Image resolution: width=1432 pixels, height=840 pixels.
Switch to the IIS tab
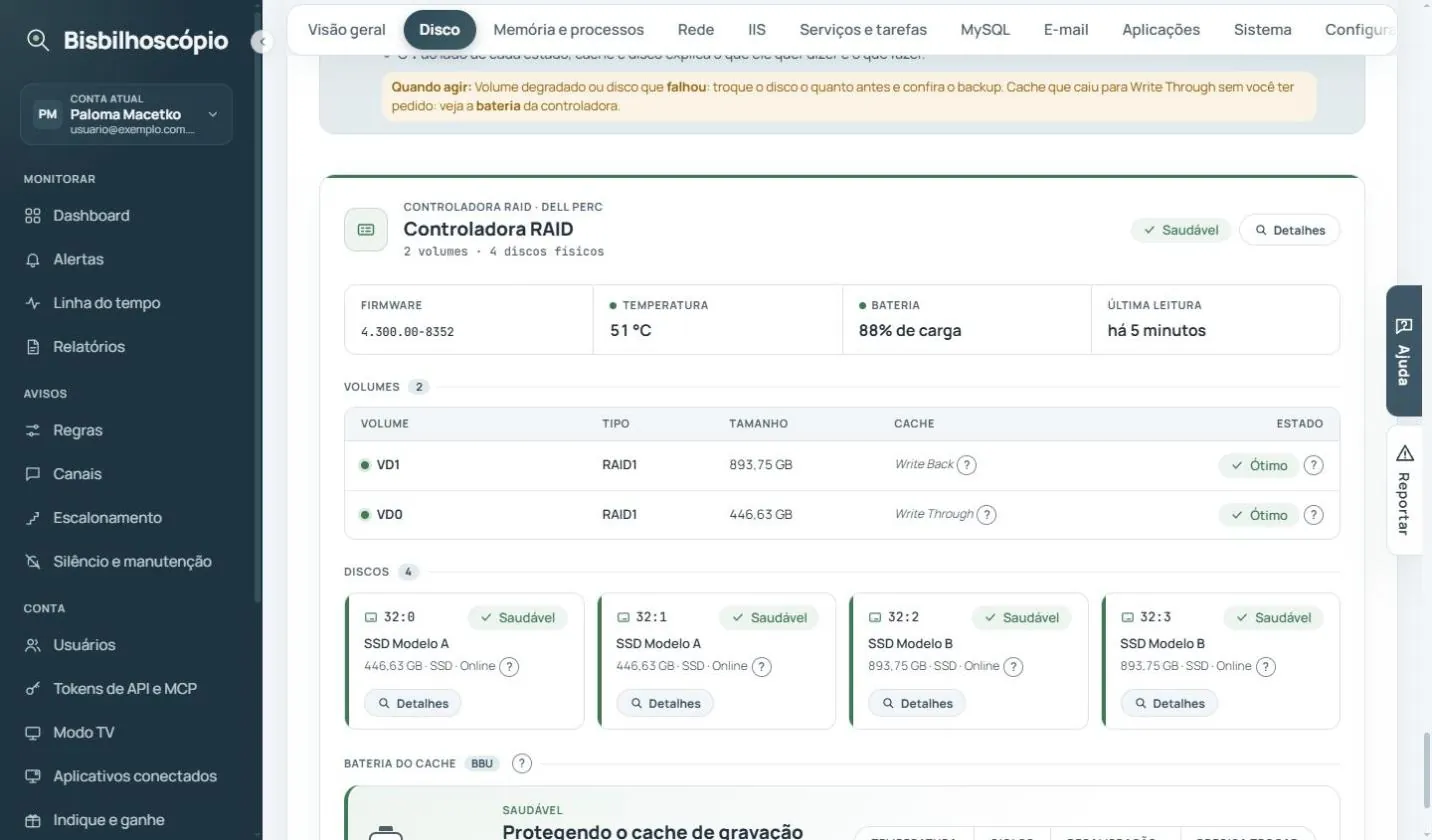coord(757,30)
